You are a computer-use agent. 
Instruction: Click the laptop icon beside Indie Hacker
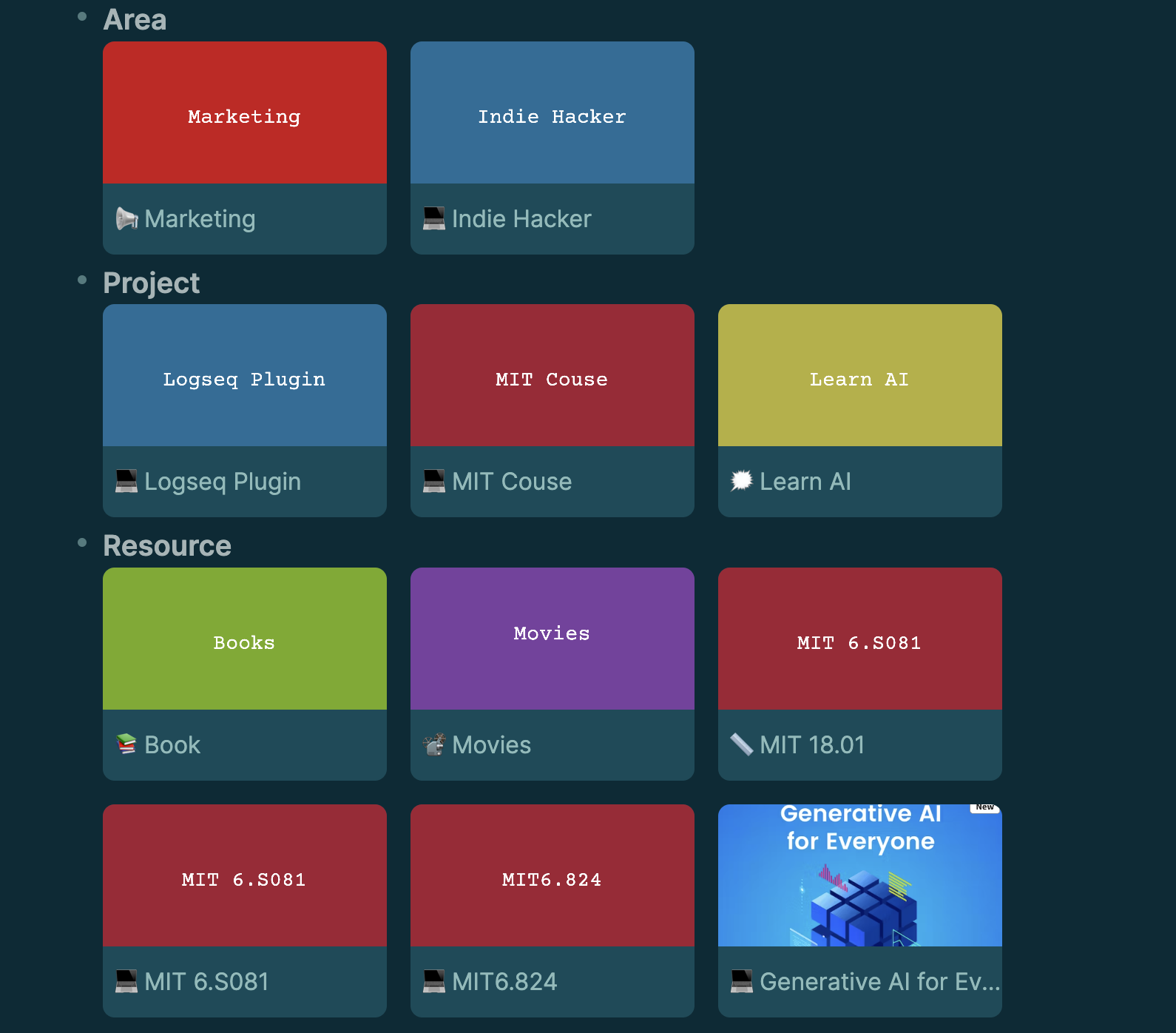click(434, 219)
